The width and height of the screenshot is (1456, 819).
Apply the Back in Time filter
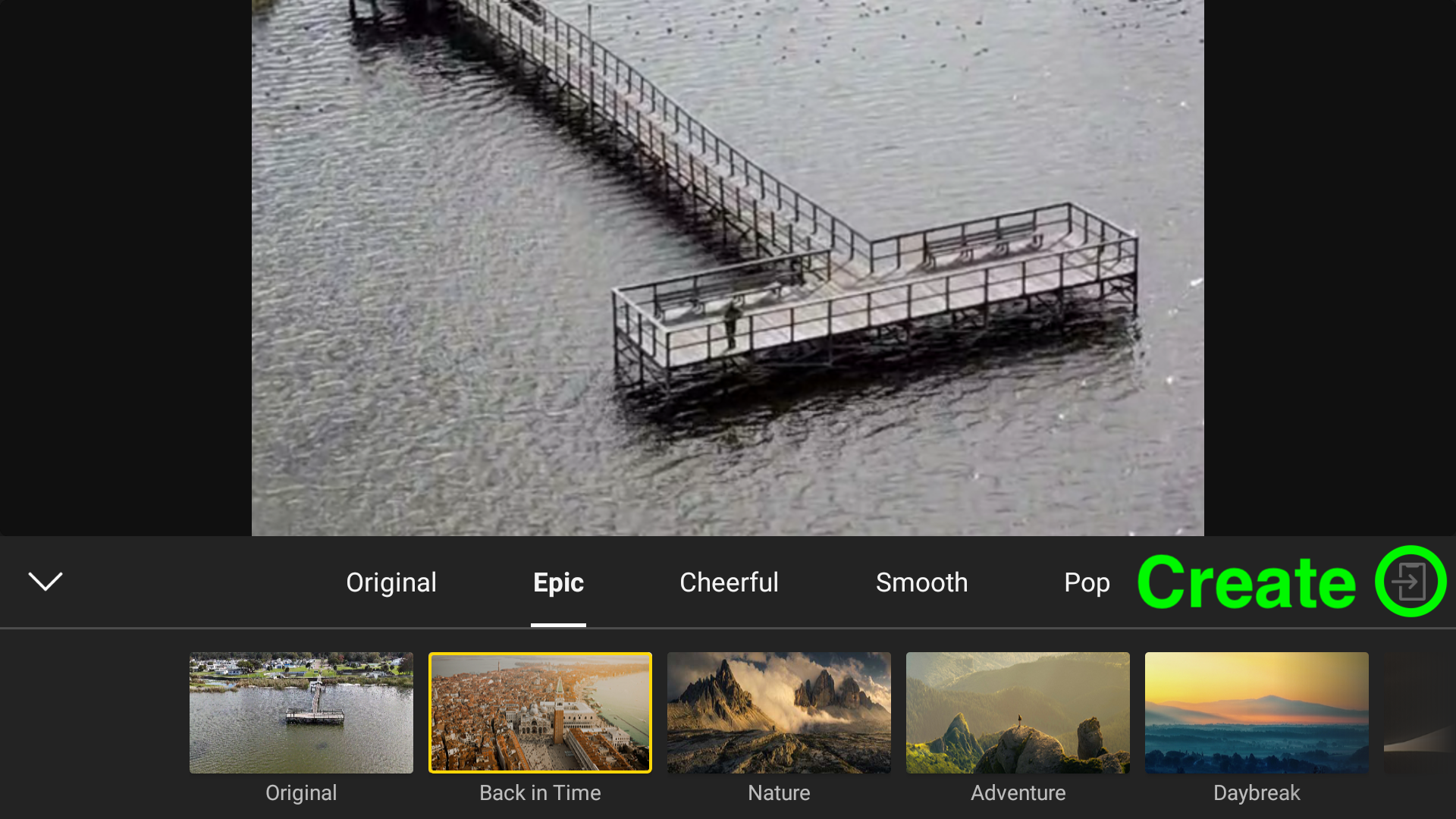(540, 713)
